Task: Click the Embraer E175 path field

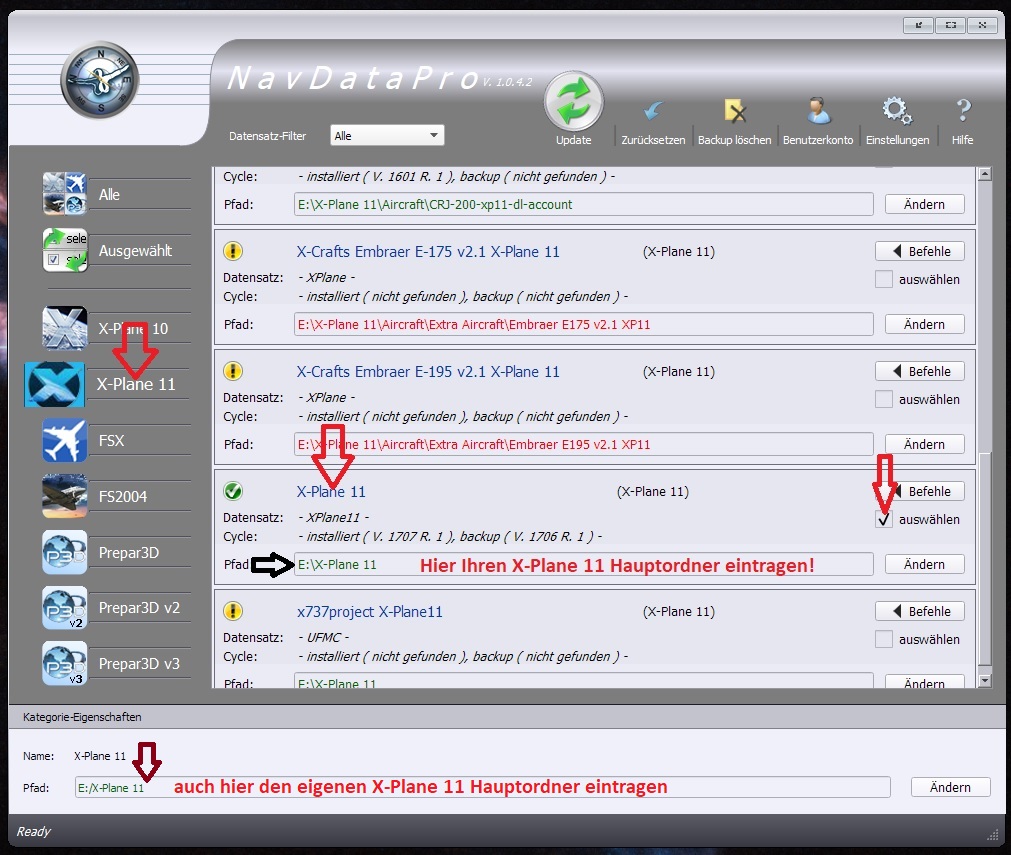Action: [584, 324]
